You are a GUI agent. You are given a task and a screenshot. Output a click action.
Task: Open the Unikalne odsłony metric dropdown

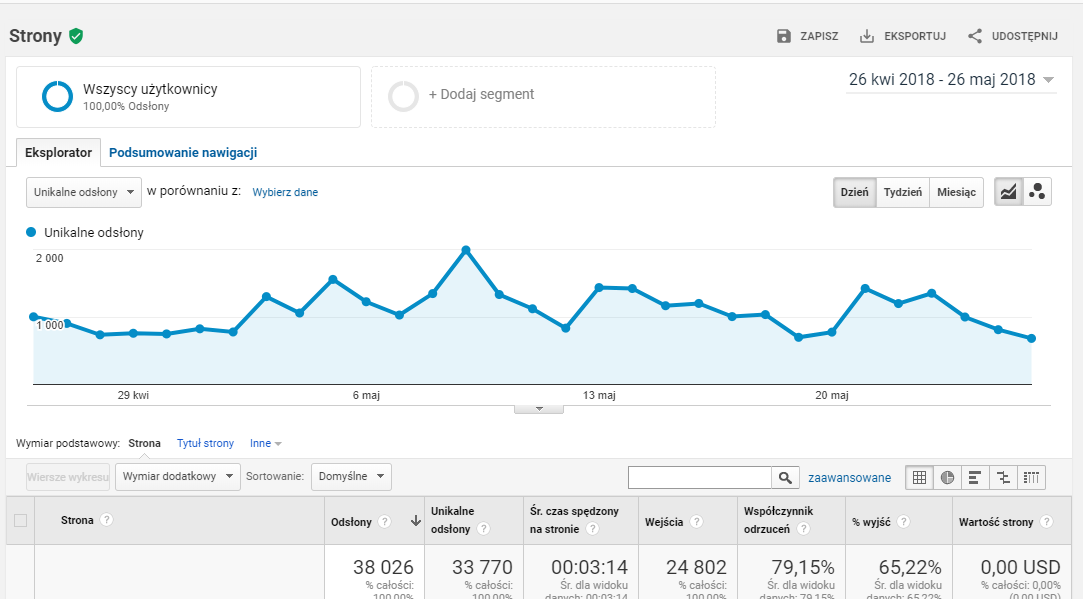(x=84, y=192)
